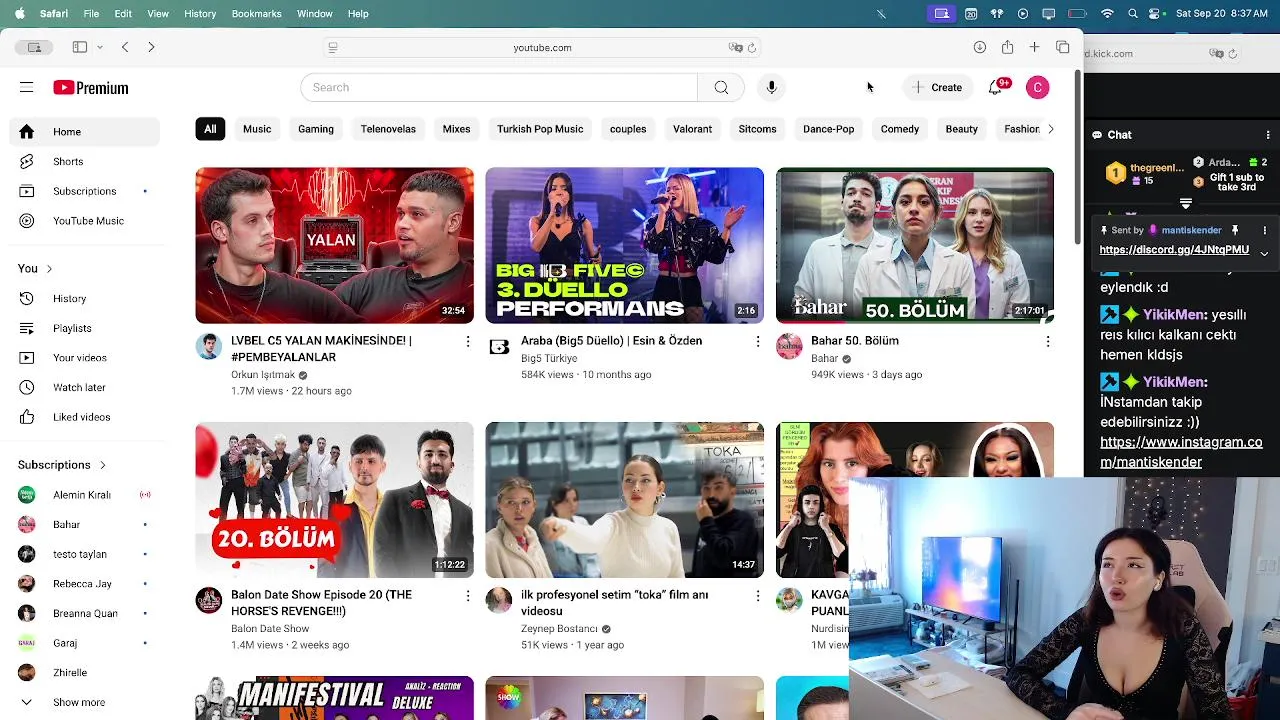Reload the youtube.com page
Image resolution: width=1280 pixels, height=720 pixels.
(752, 48)
